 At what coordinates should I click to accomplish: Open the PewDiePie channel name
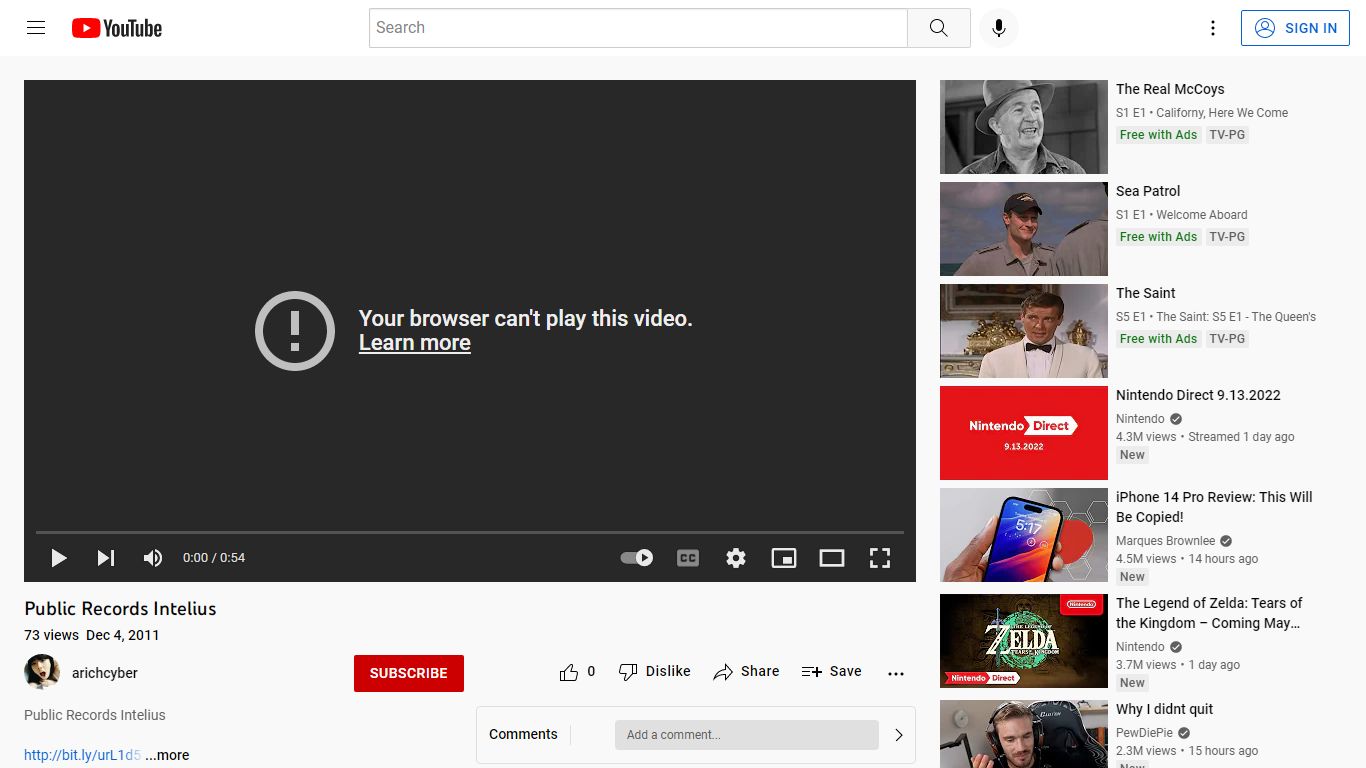1145,733
